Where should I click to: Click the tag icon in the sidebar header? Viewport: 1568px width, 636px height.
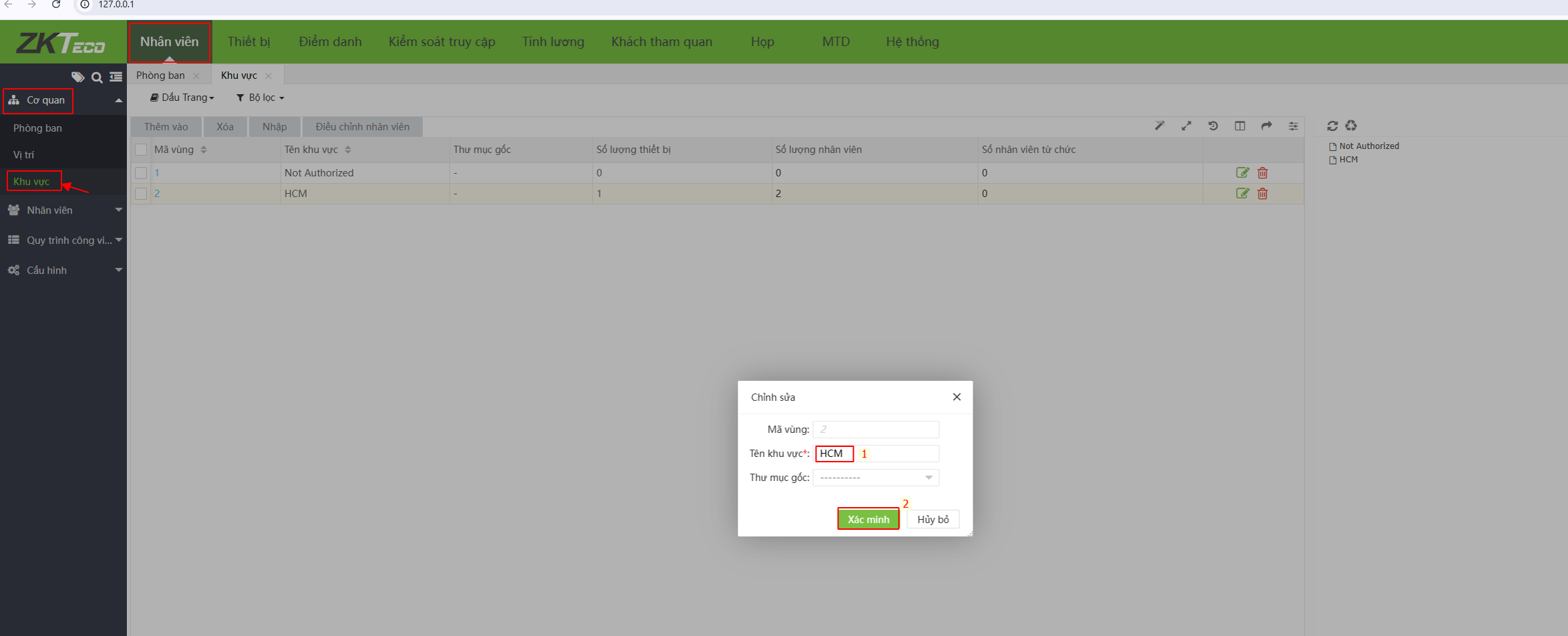coord(77,77)
